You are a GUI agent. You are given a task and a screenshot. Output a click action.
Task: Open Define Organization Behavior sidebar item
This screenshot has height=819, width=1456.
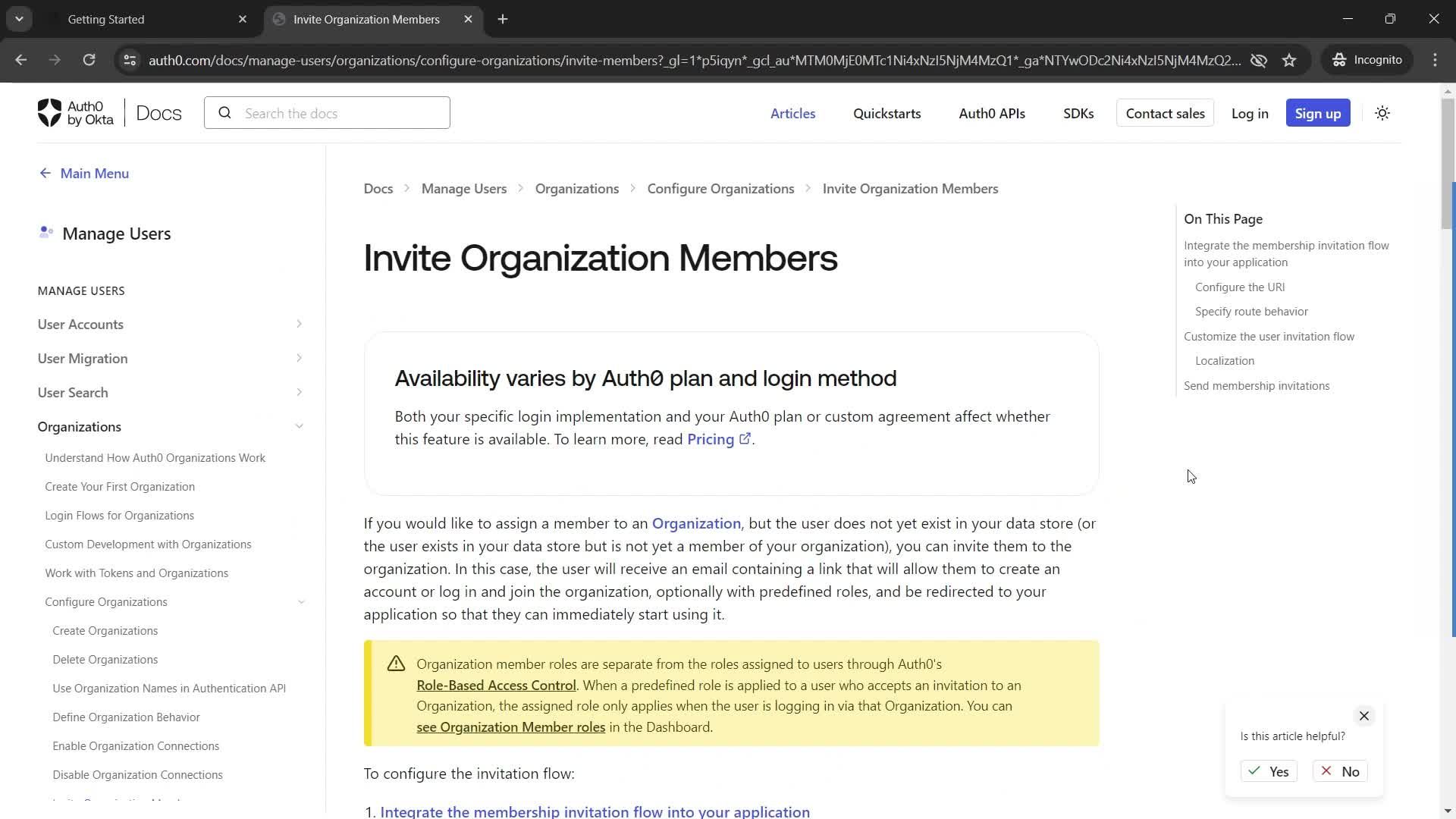pos(126,717)
